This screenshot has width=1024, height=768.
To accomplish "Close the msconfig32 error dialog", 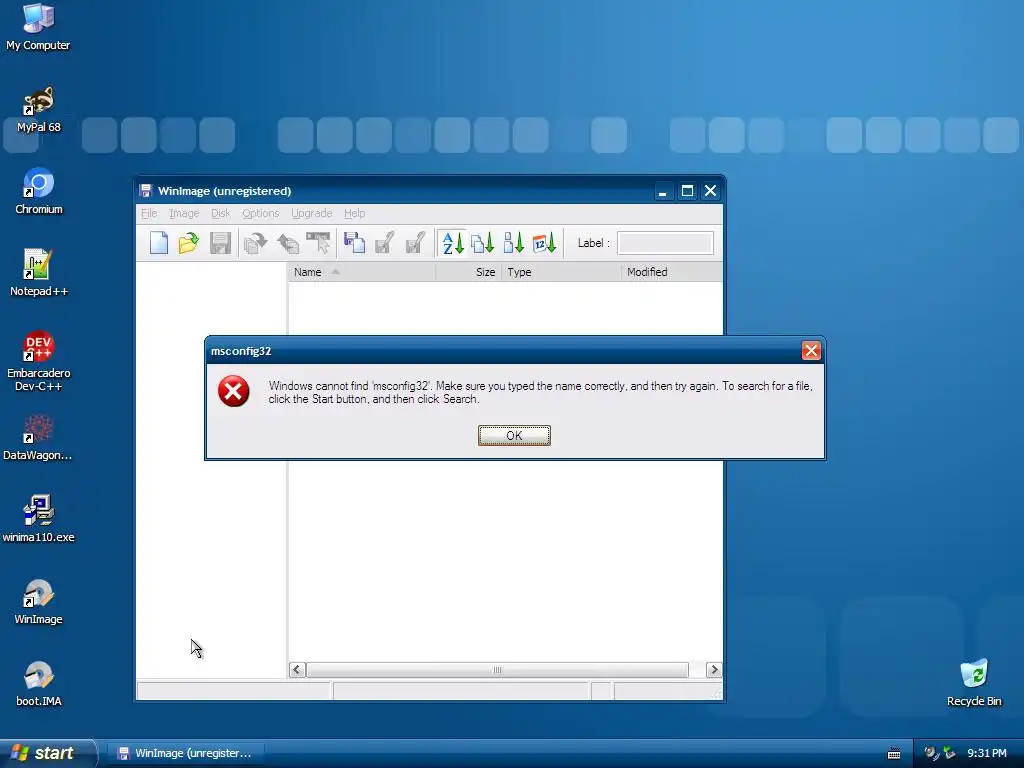I will pos(811,351).
